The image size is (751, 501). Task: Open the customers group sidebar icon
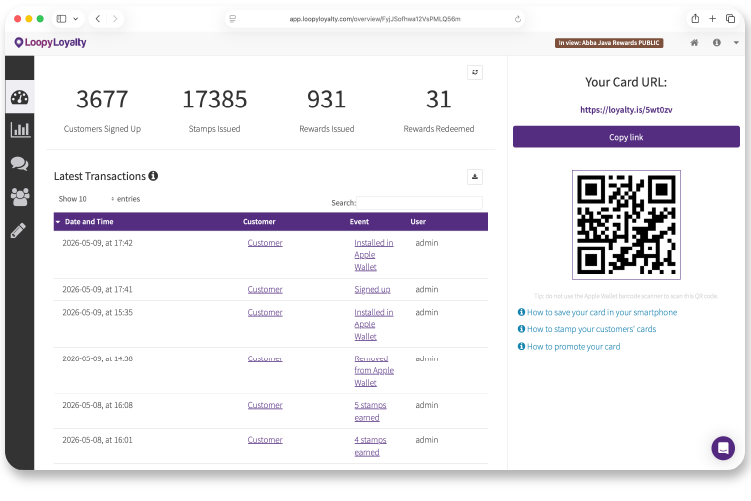20,196
